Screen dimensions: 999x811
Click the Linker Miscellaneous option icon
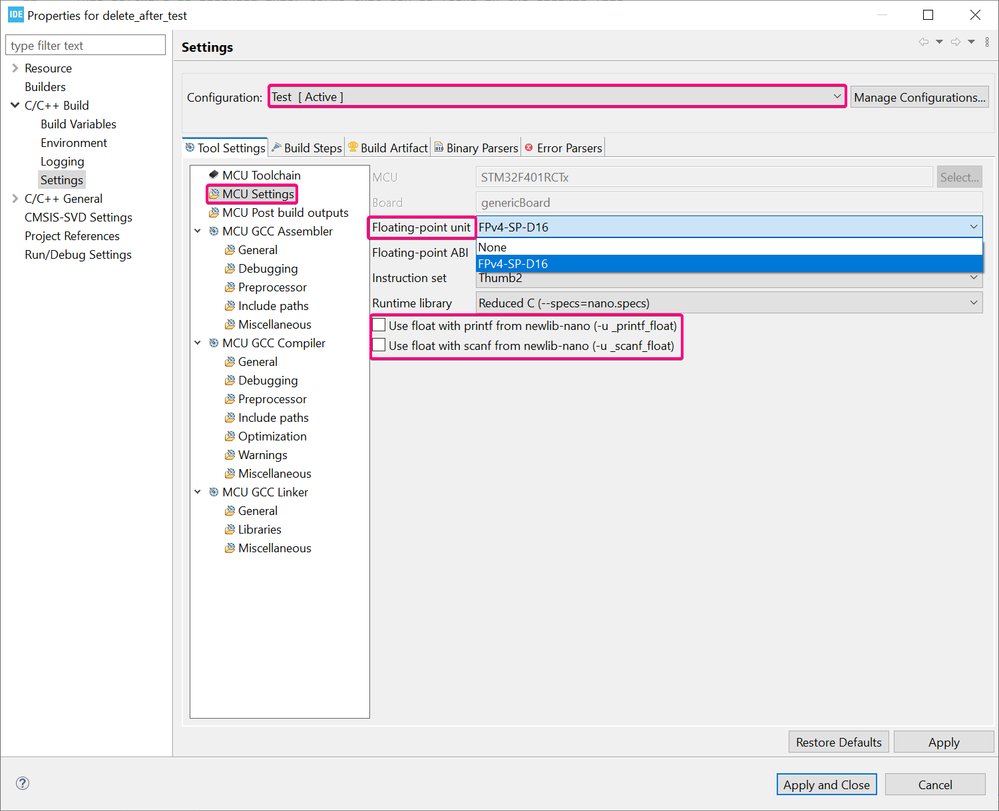230,548
